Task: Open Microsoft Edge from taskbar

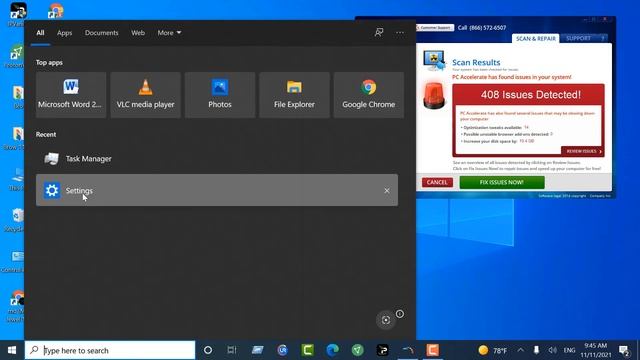Action: coord(333,350)
